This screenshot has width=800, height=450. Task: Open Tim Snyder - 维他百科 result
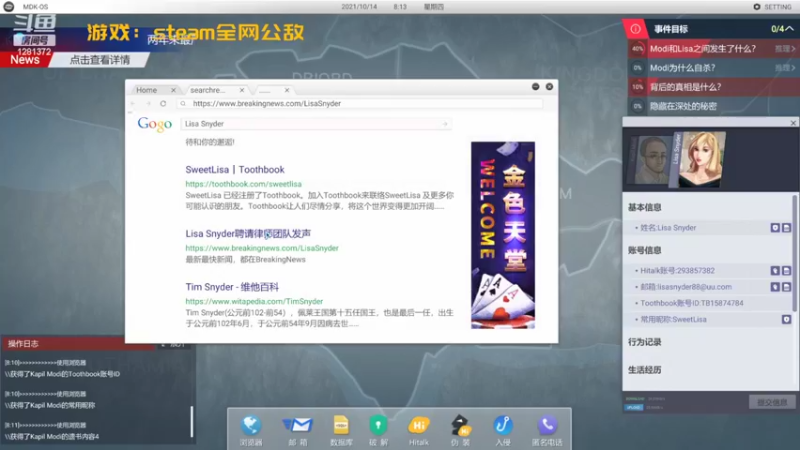pos(232,287)
